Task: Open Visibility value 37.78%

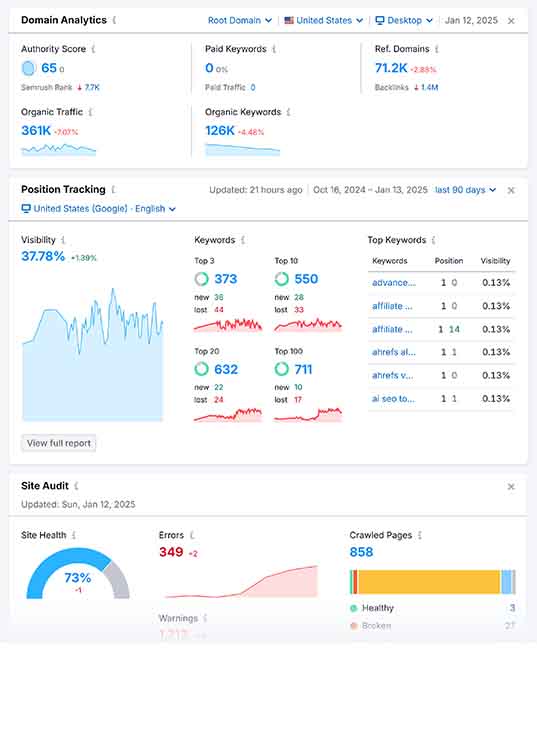Action: tap(43, 256)
